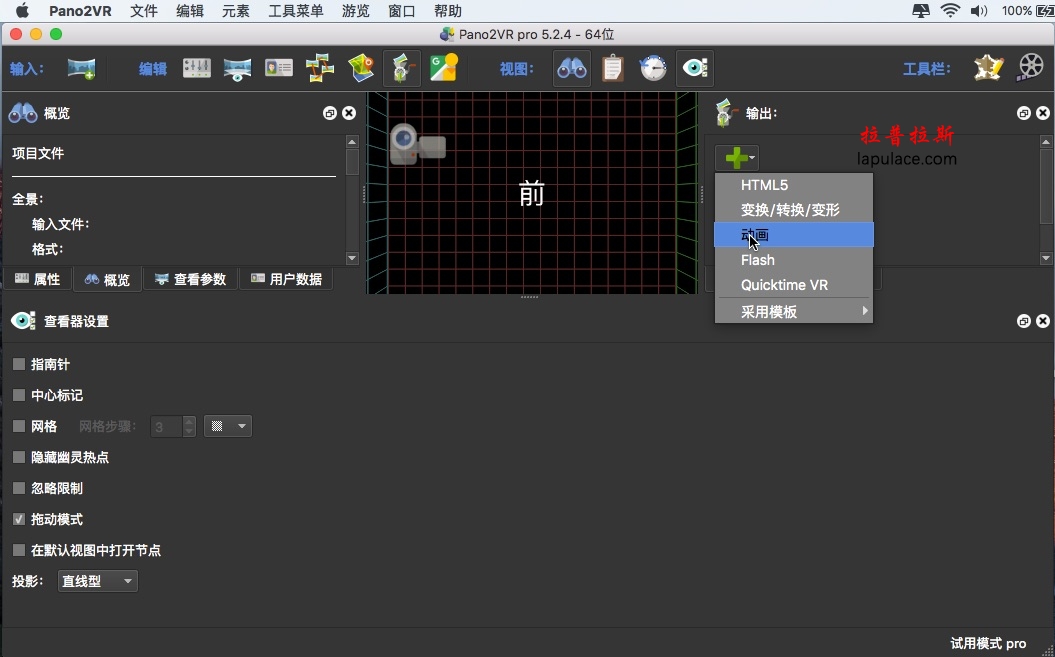Click the volume icon in menu bar
The image size is (1055, 657).
pos(978,11)
